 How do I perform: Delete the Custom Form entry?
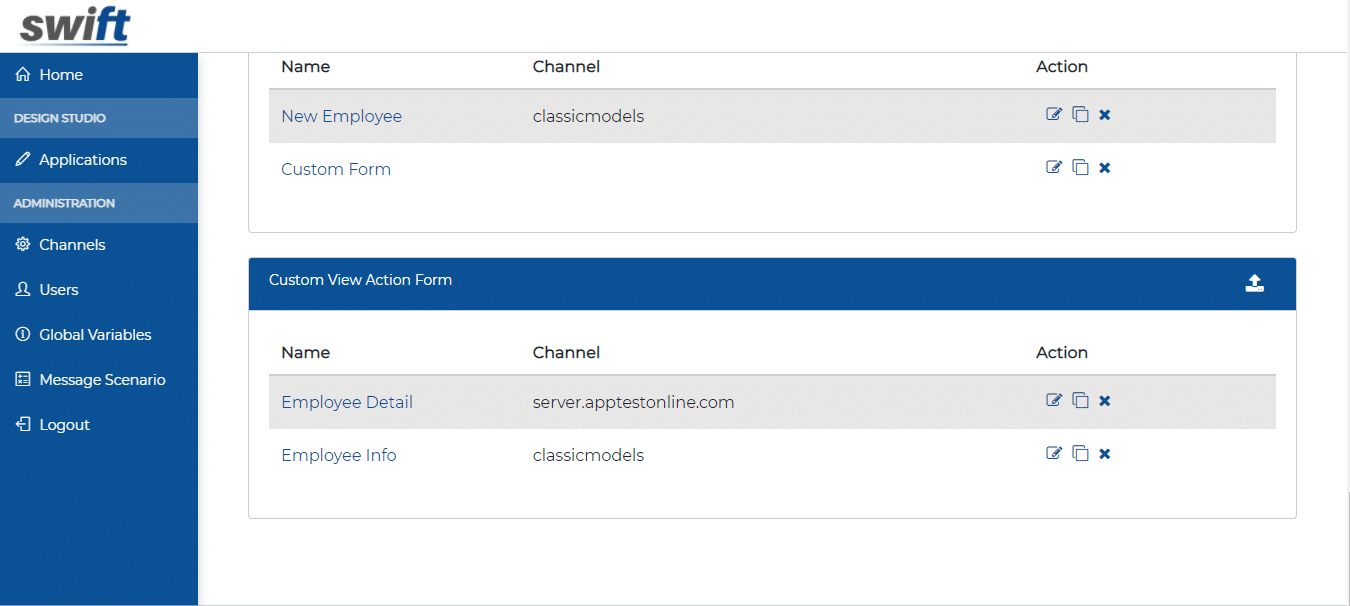pos(1104,167)
